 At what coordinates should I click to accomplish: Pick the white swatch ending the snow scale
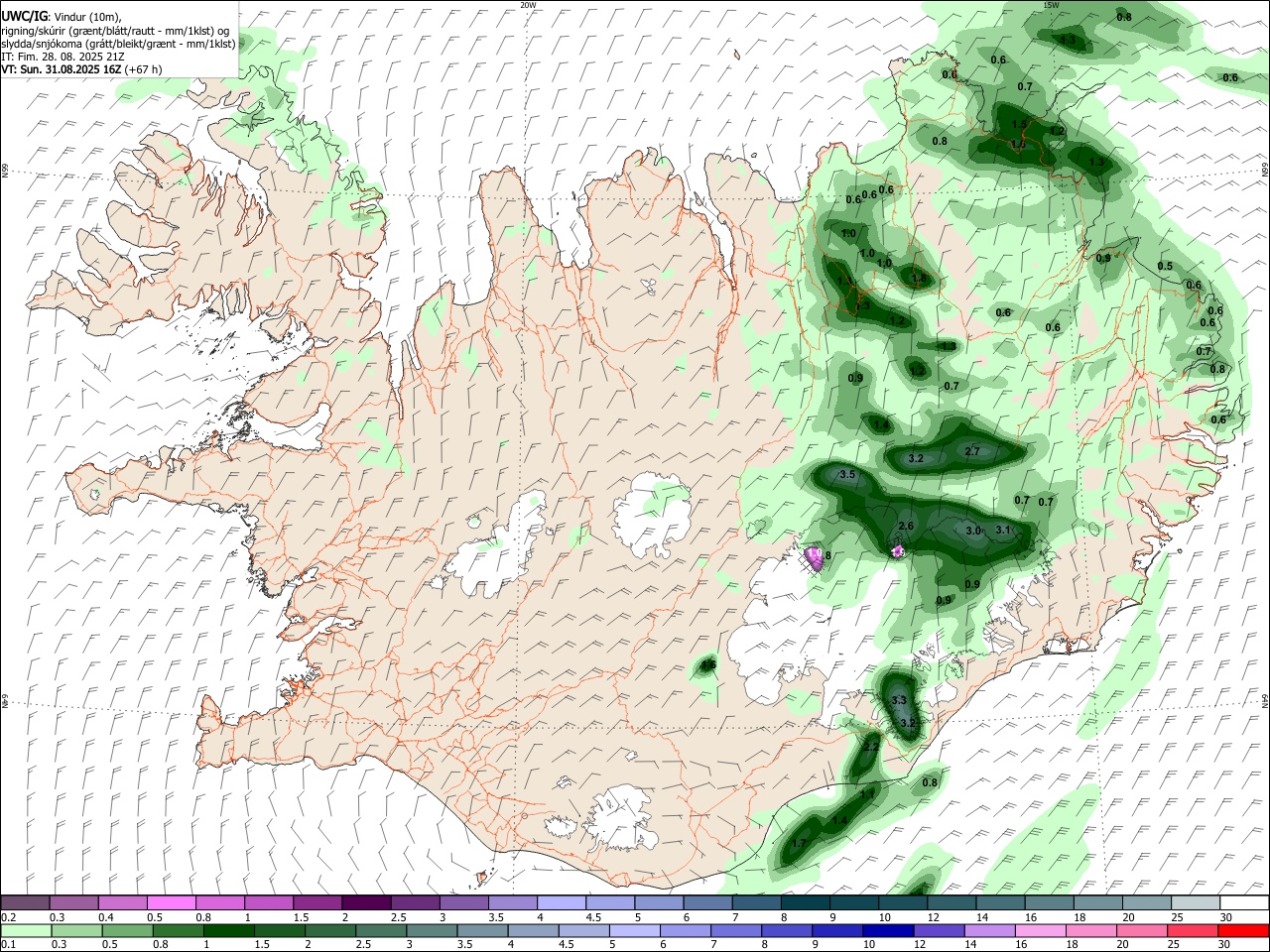[1245, 902]
